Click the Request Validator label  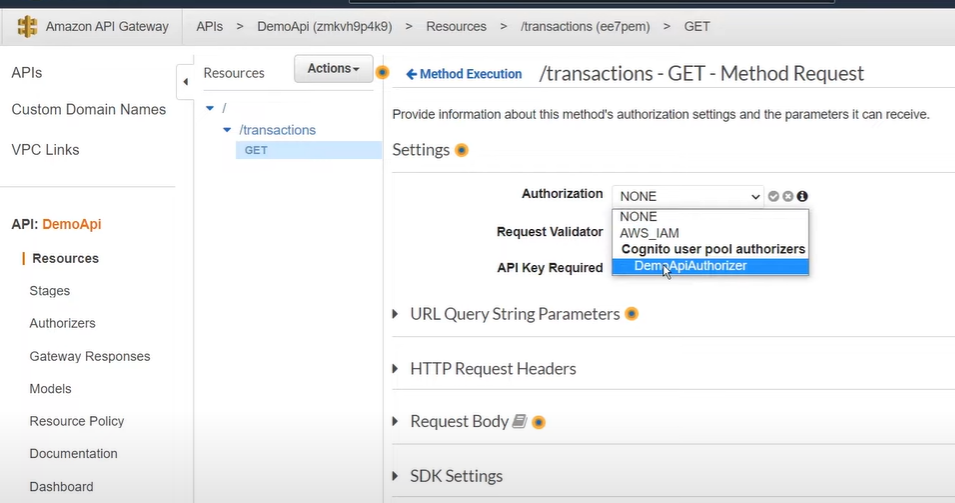(549, 232)
